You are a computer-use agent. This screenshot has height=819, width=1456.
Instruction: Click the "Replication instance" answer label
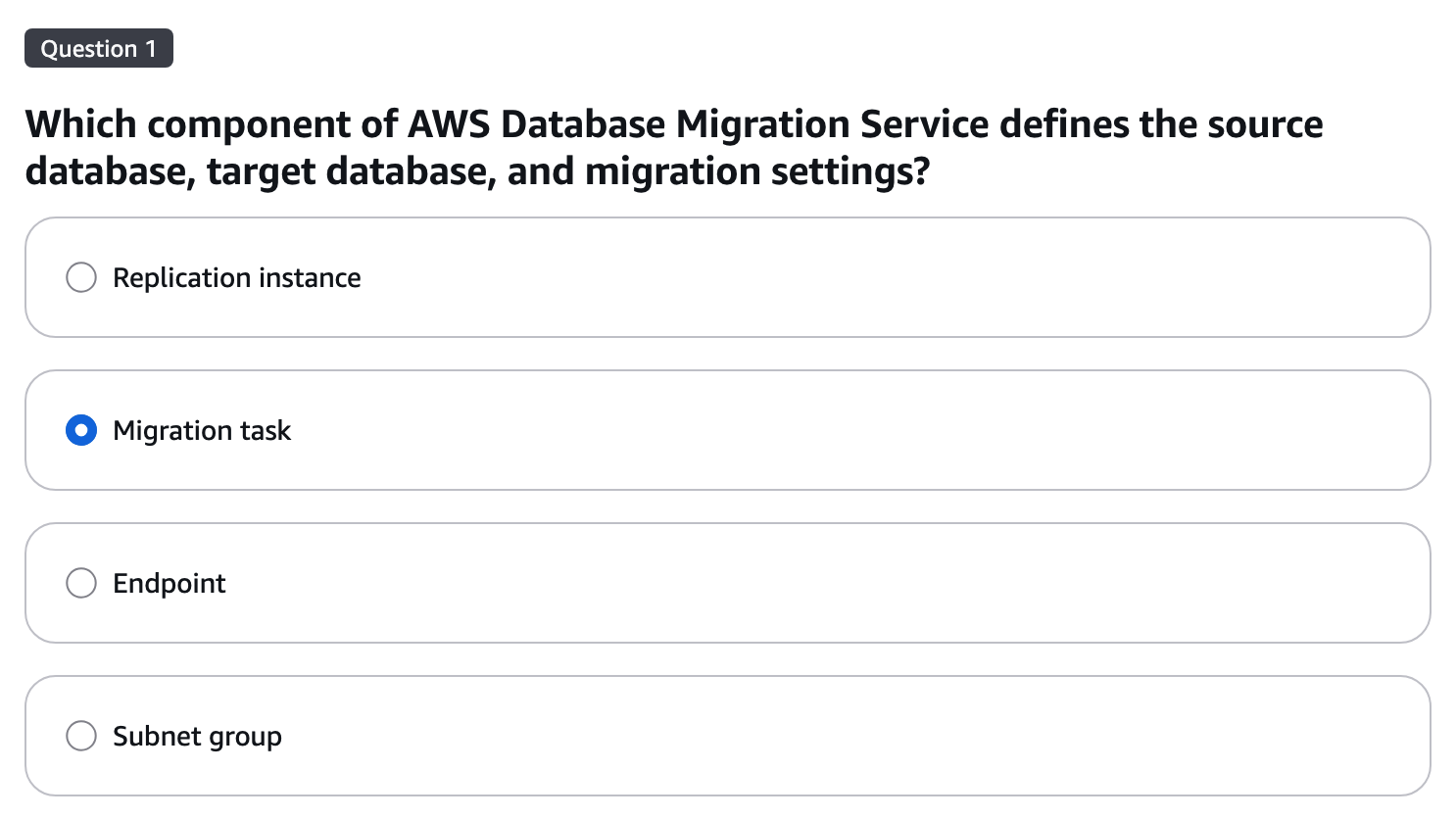pyautogui.click(x=237, y=278)
